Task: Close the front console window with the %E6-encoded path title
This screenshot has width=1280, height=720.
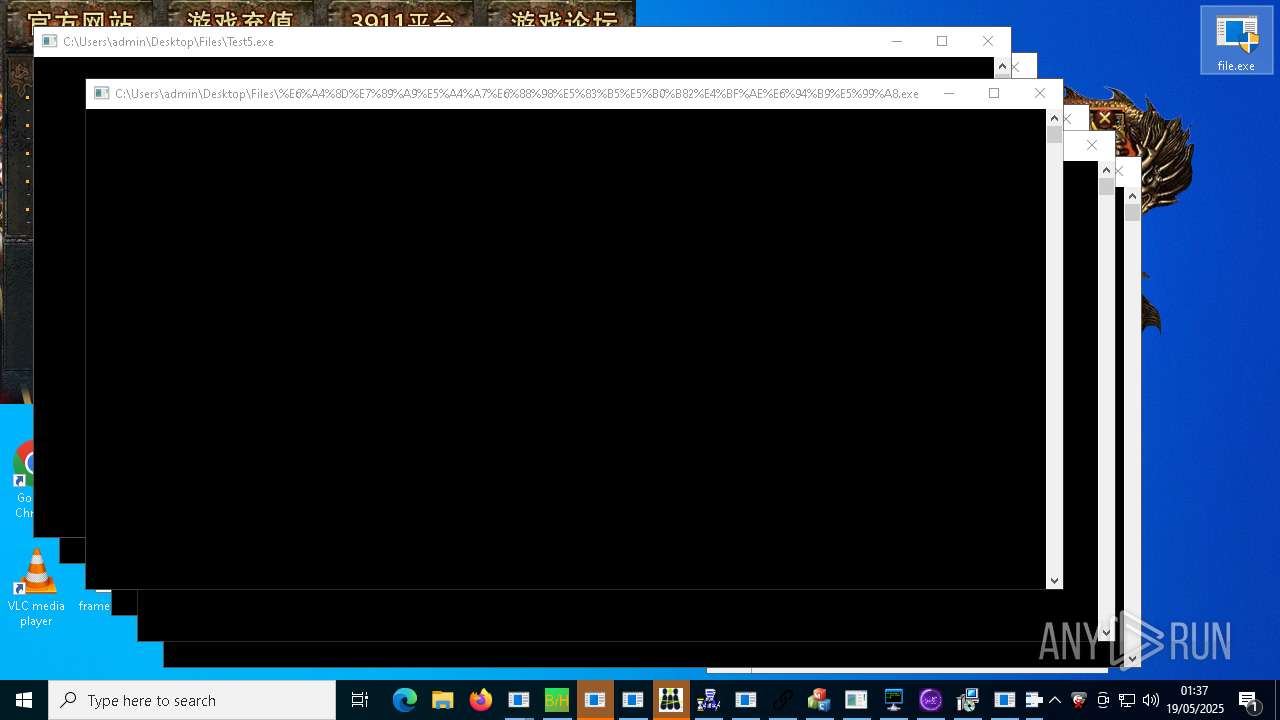Action: coord(1040,94)
